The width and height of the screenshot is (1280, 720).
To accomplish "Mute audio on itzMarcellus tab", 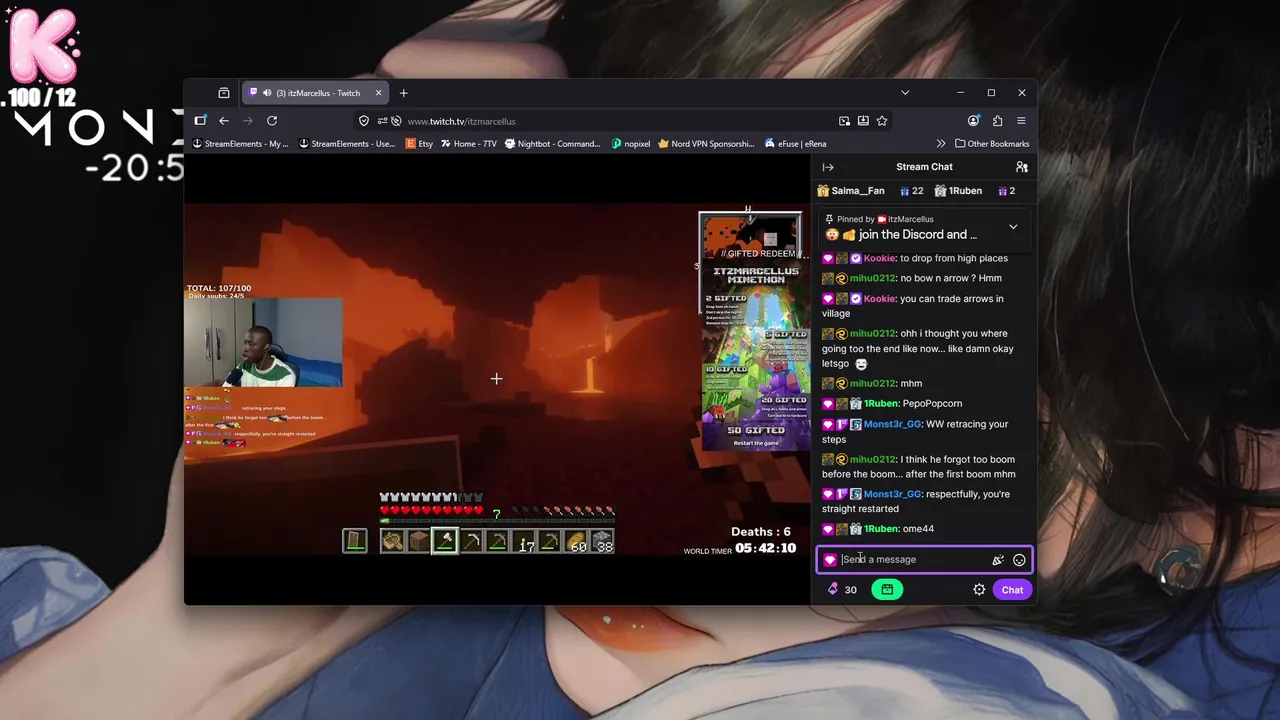I will [x=267, y=93].
